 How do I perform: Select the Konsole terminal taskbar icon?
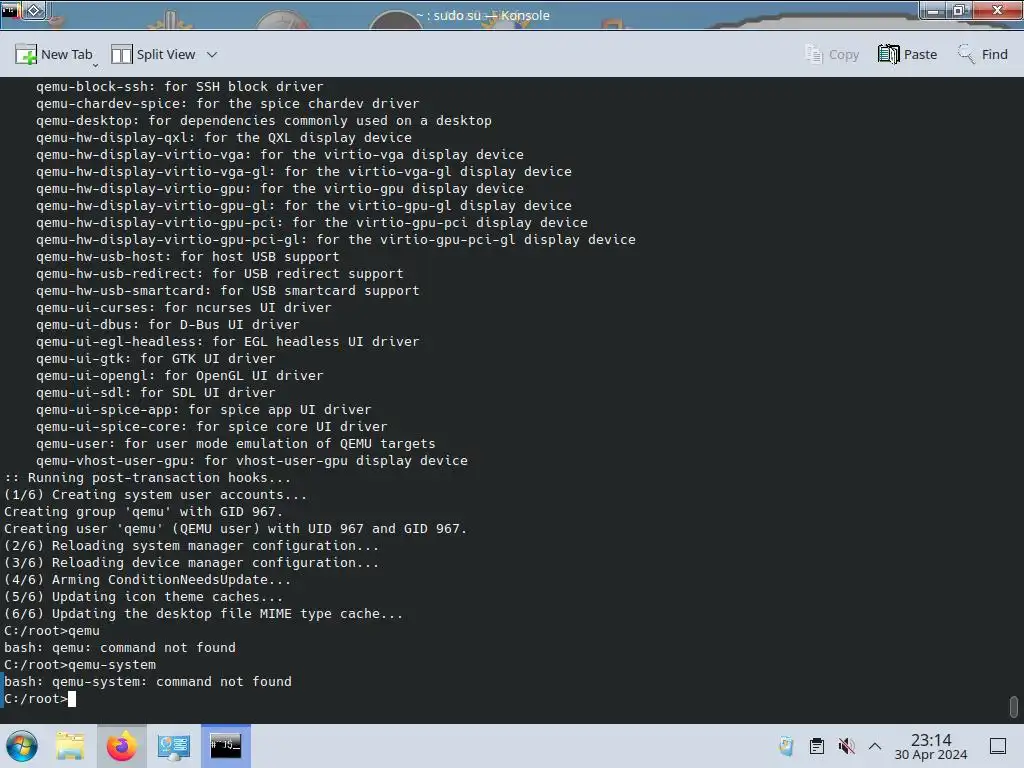[225, 746]
